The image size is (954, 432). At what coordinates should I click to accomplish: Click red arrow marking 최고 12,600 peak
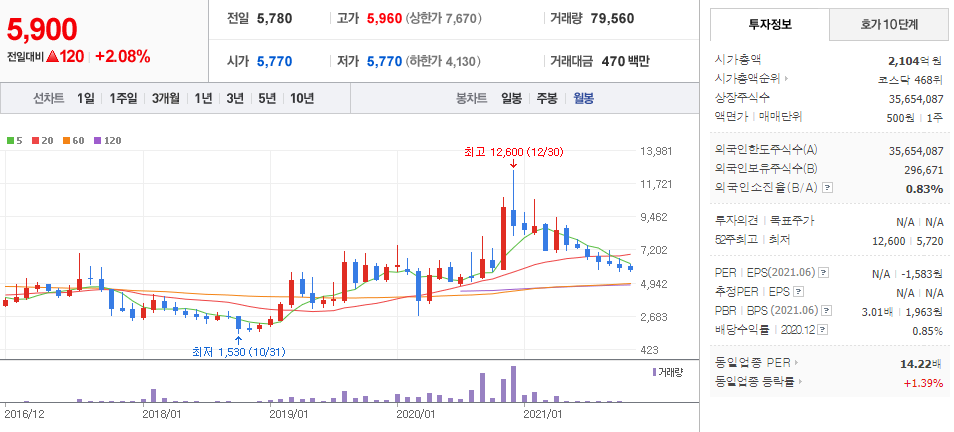click(514, 164)
